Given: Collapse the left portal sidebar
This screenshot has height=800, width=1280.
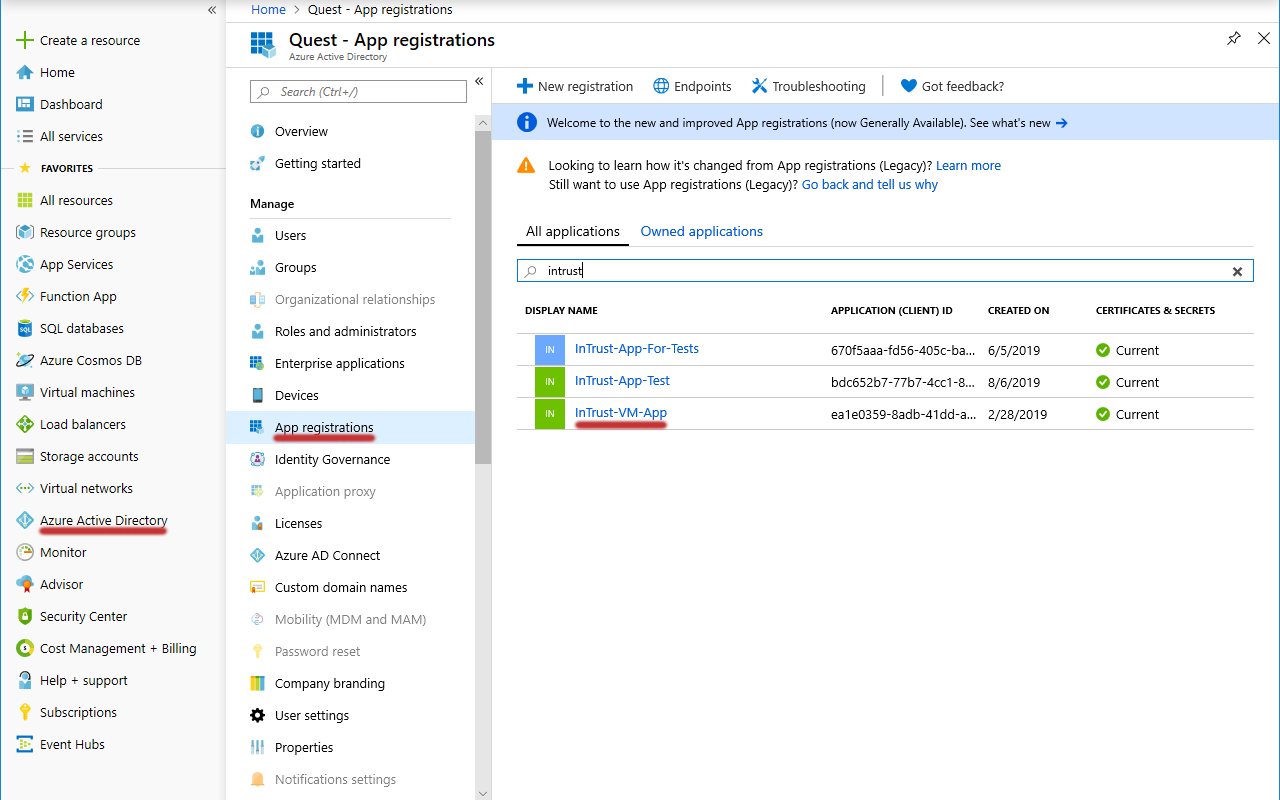Looking at the screenshot, I should [x=212, y=10].
